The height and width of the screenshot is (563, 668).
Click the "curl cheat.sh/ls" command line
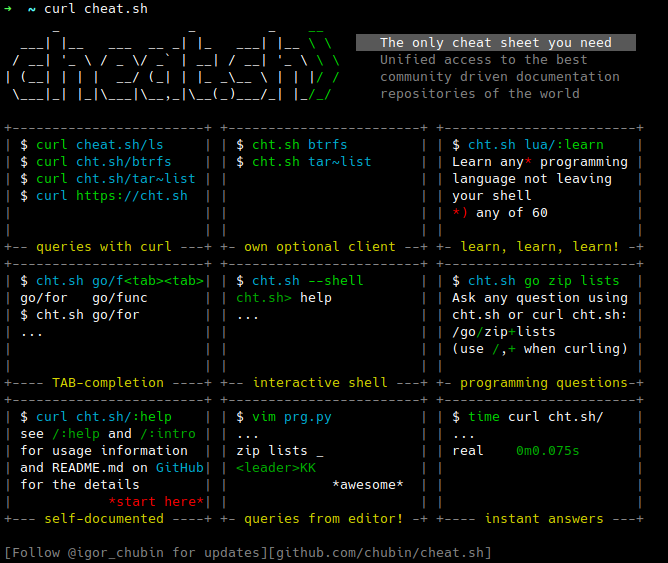[106, 145]
